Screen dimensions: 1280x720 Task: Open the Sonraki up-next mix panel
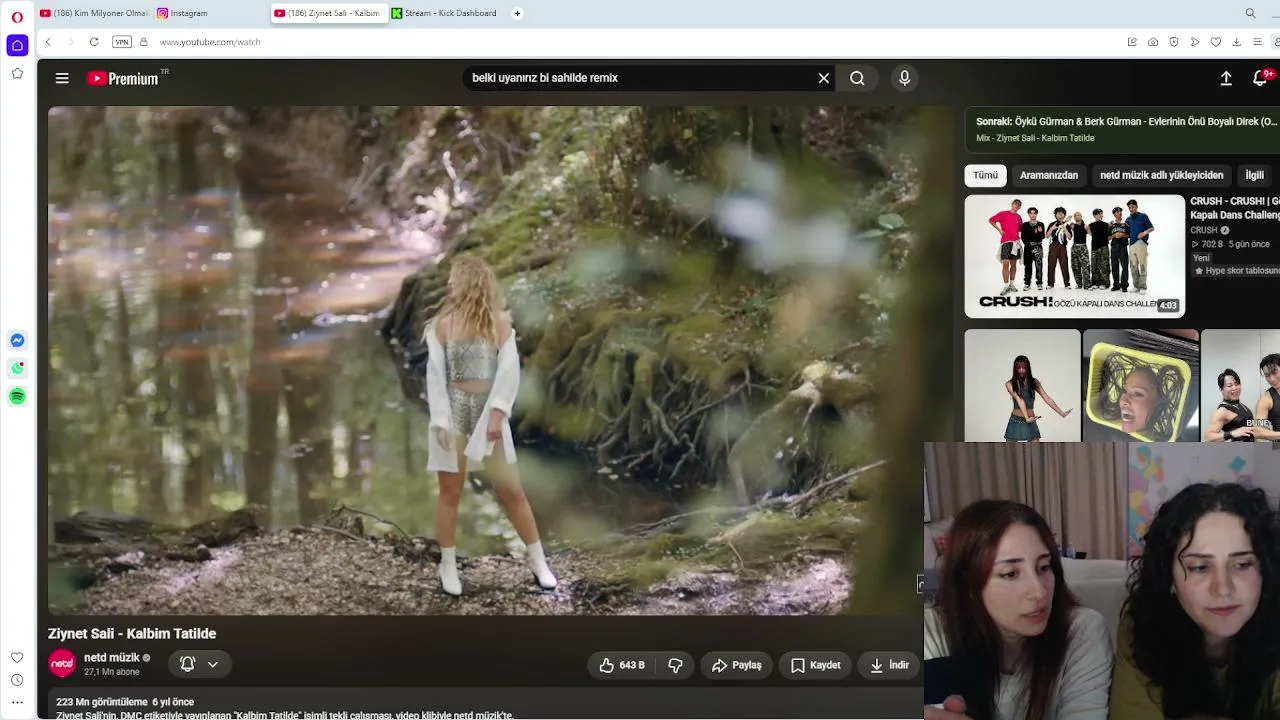[x=1122, y=129]
